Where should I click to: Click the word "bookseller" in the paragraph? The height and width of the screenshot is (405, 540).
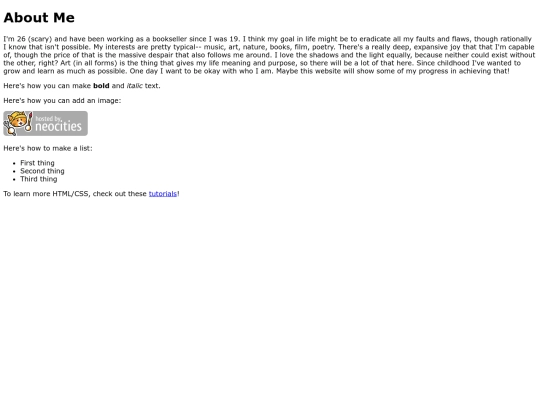tap(170, 39)
